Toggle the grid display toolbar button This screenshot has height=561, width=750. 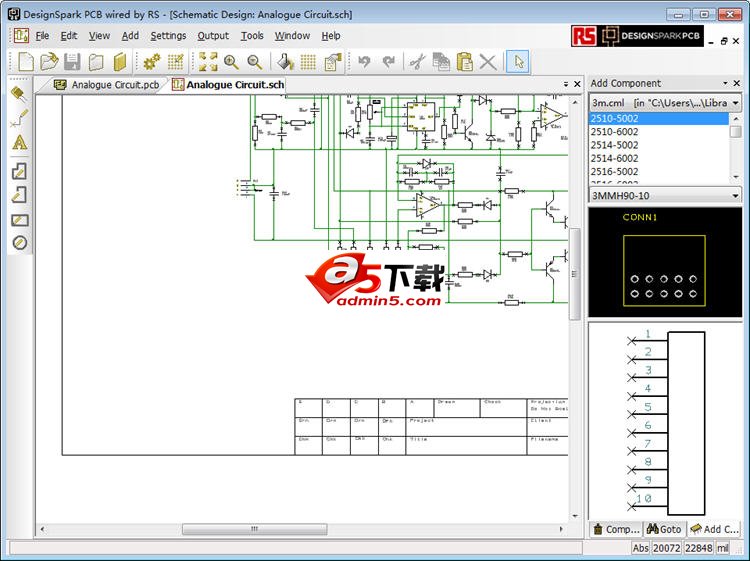[309, 62]
